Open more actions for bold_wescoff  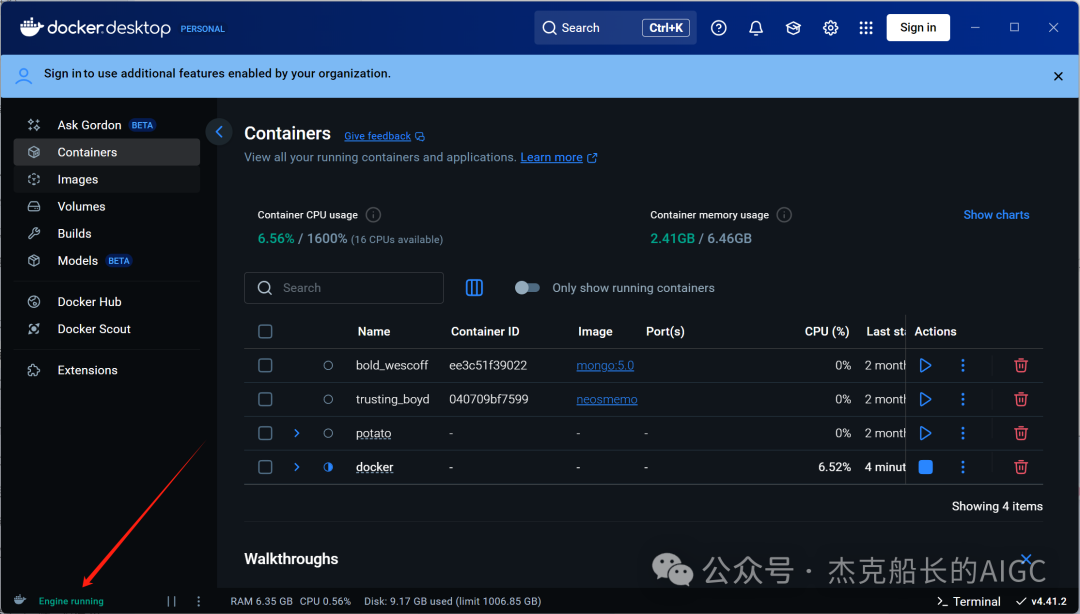point(962,365)
